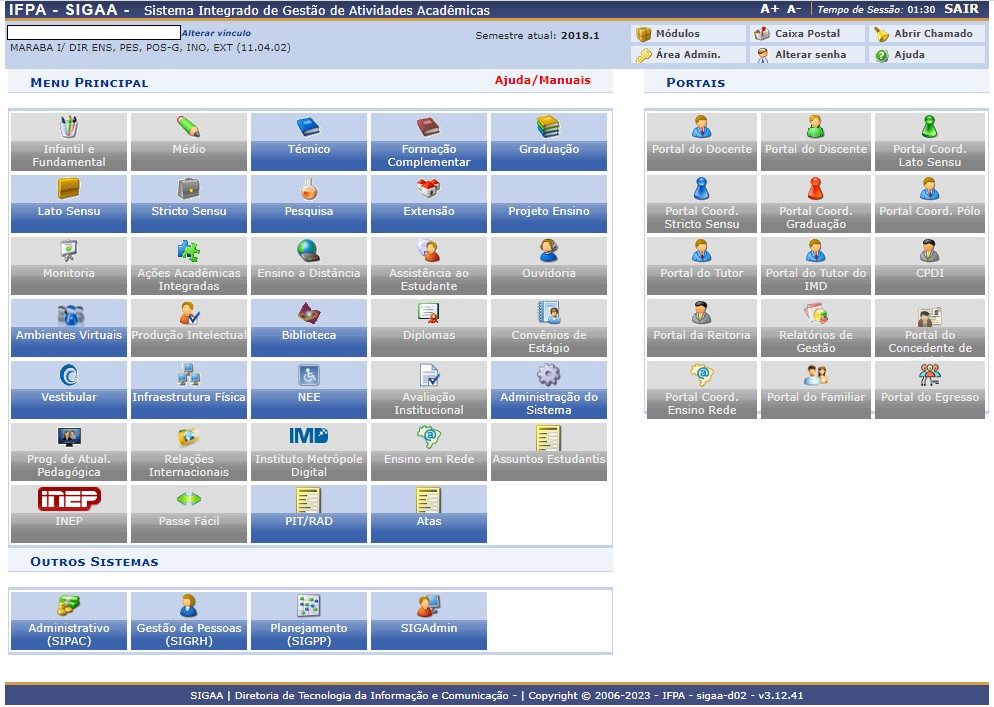The height and width of the screenshot is (707, 994).
Task: Open the NEE accessibility module
Action: tap(309, 390)
